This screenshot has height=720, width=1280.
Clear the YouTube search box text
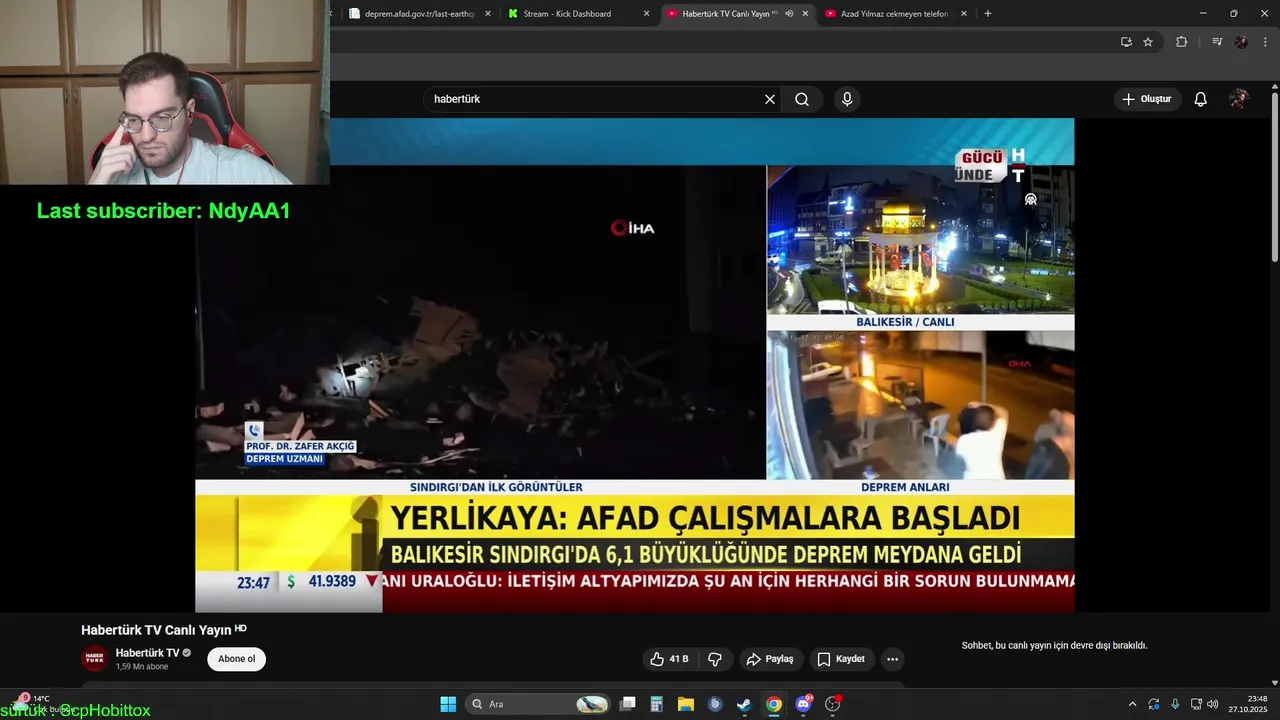770,99
